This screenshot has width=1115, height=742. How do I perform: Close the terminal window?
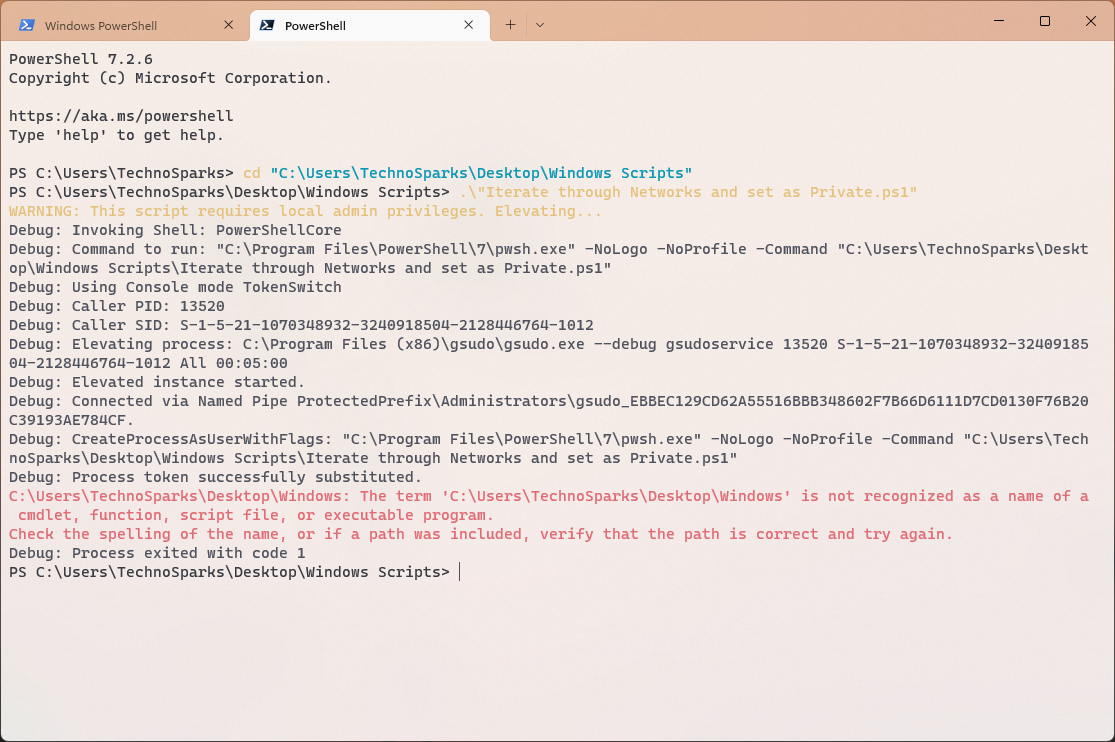click(1091, 21)
